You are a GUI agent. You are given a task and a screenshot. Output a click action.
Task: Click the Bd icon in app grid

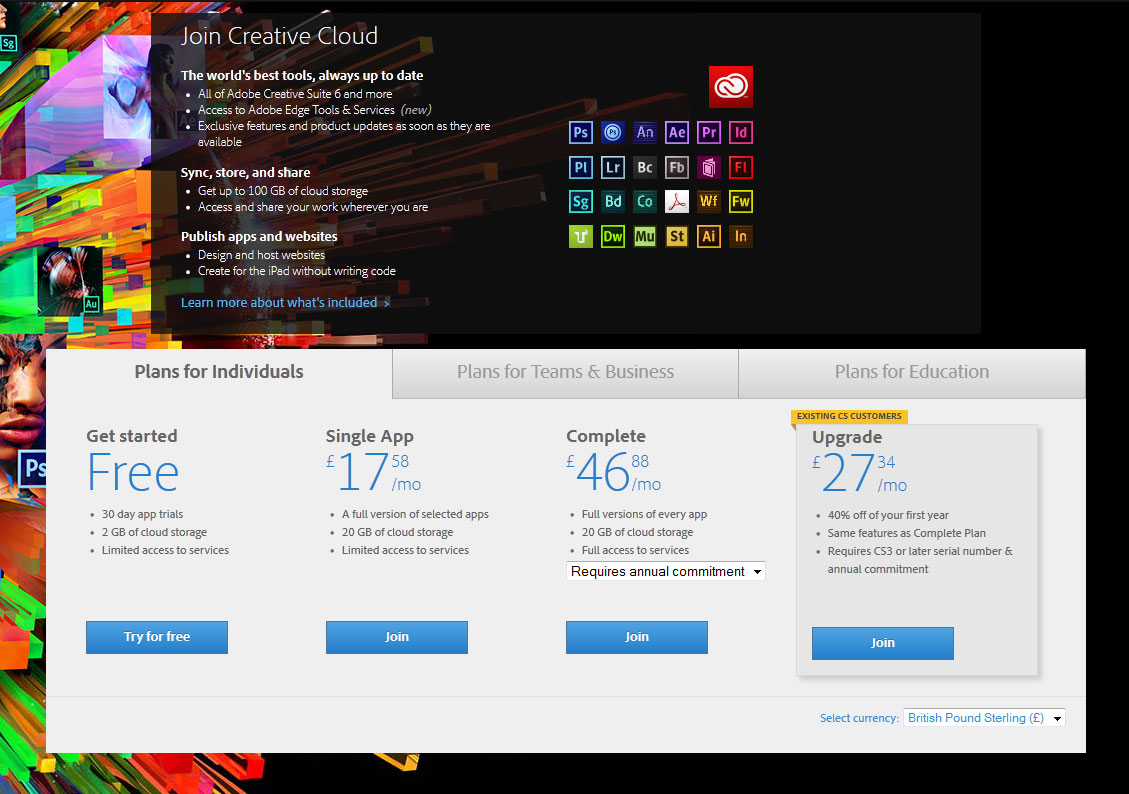pos(613,202)
